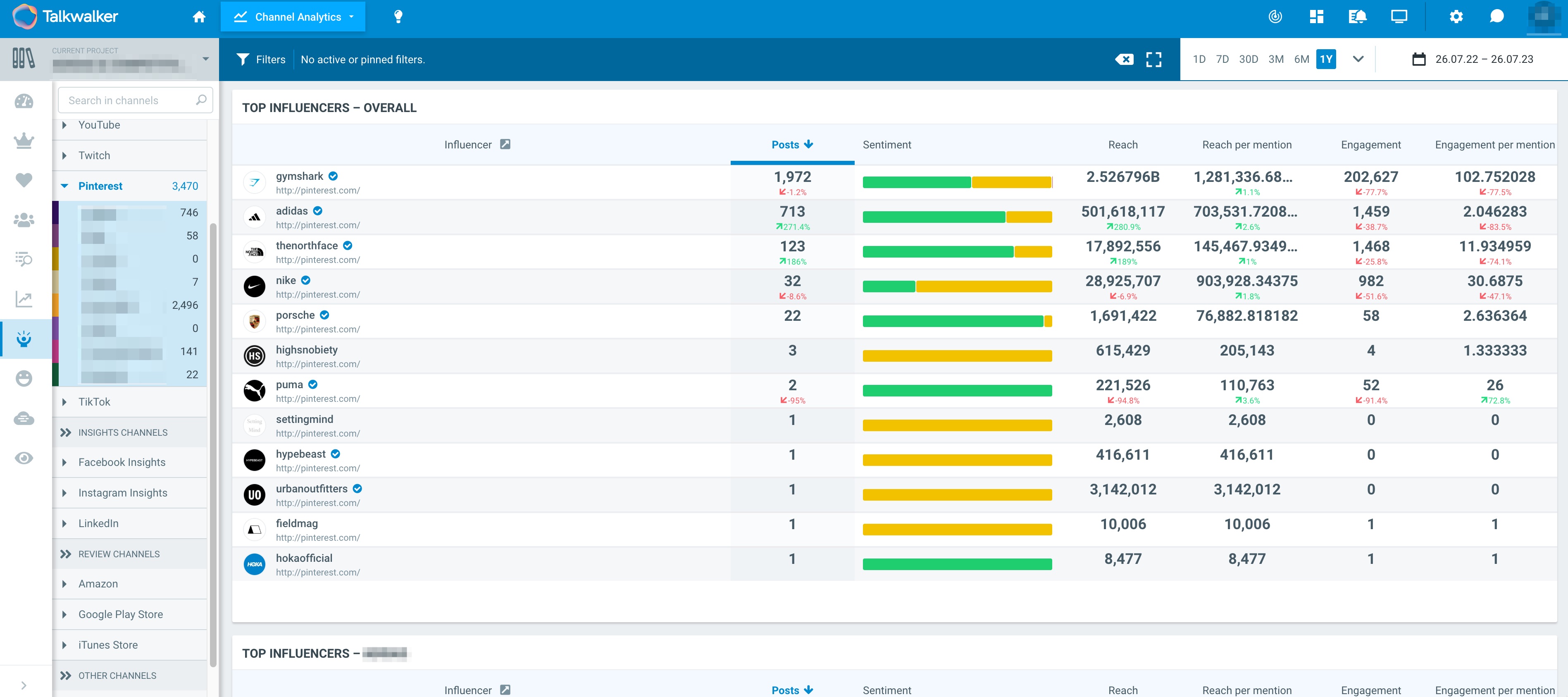Open the chat support bubble icon
Image resolution: width=1568 pixels, height=697 pixels.
[x=1497, y=17]
